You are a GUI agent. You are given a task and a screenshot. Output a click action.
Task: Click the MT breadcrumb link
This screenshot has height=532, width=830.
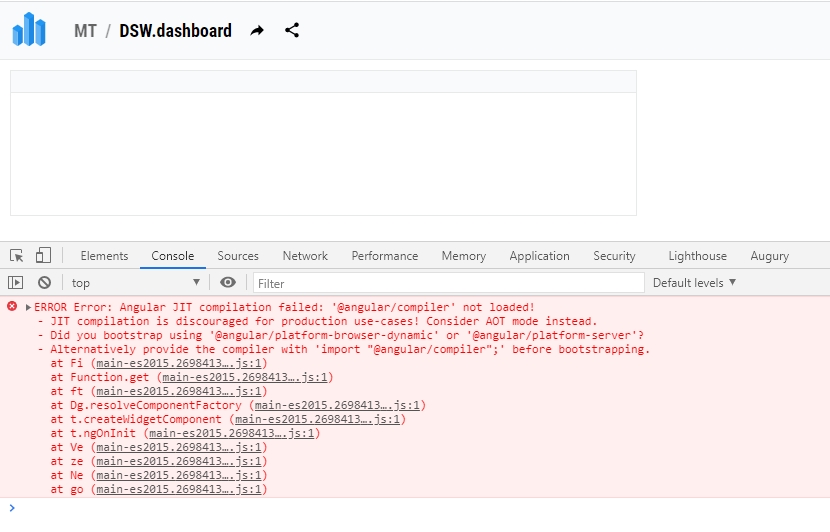pyautogui.click(x=85, y=31)
